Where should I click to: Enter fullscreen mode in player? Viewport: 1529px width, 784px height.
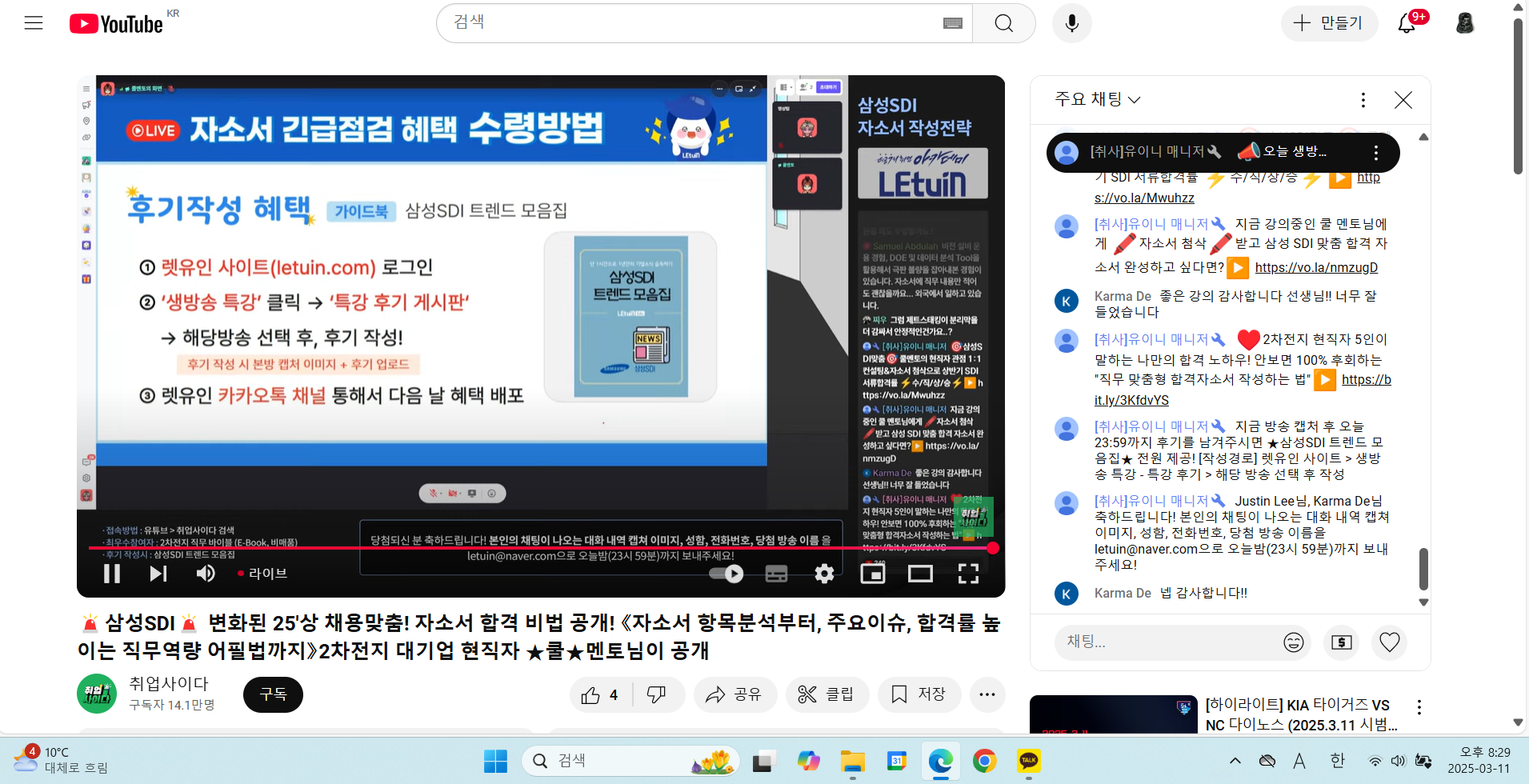pos(968,574)
